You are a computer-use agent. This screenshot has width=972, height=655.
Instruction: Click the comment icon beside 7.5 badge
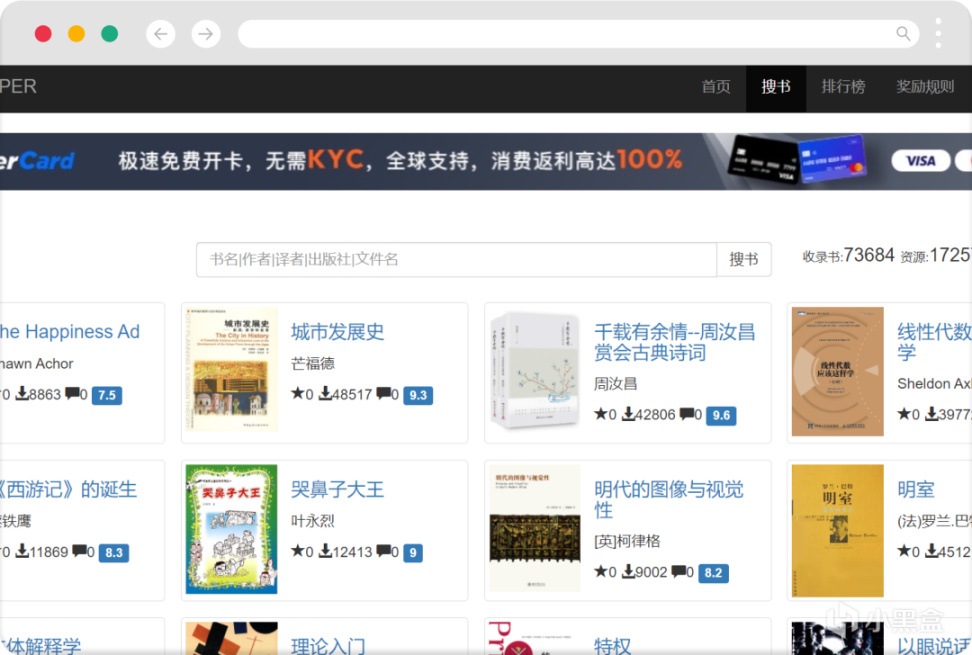pyautogui.click(x=73, y=393)
